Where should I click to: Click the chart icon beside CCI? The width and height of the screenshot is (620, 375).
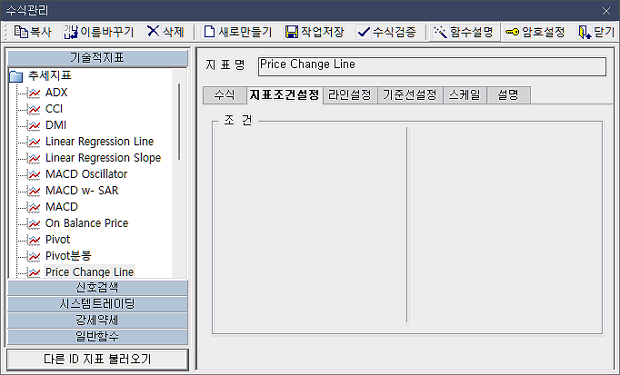34,109
